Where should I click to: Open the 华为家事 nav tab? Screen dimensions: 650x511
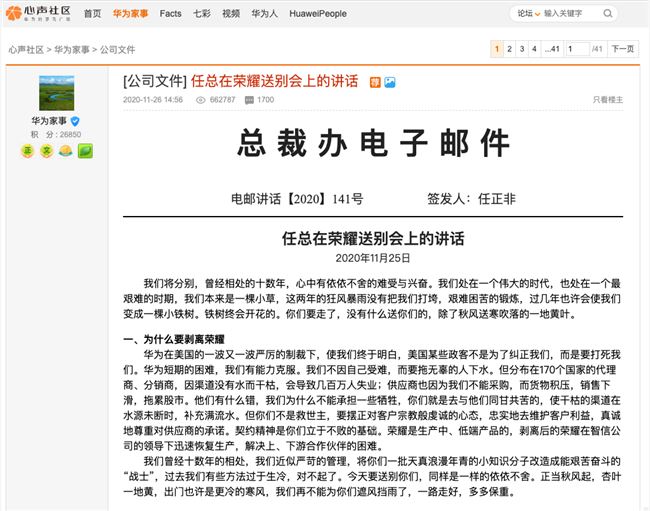(130, 14)
